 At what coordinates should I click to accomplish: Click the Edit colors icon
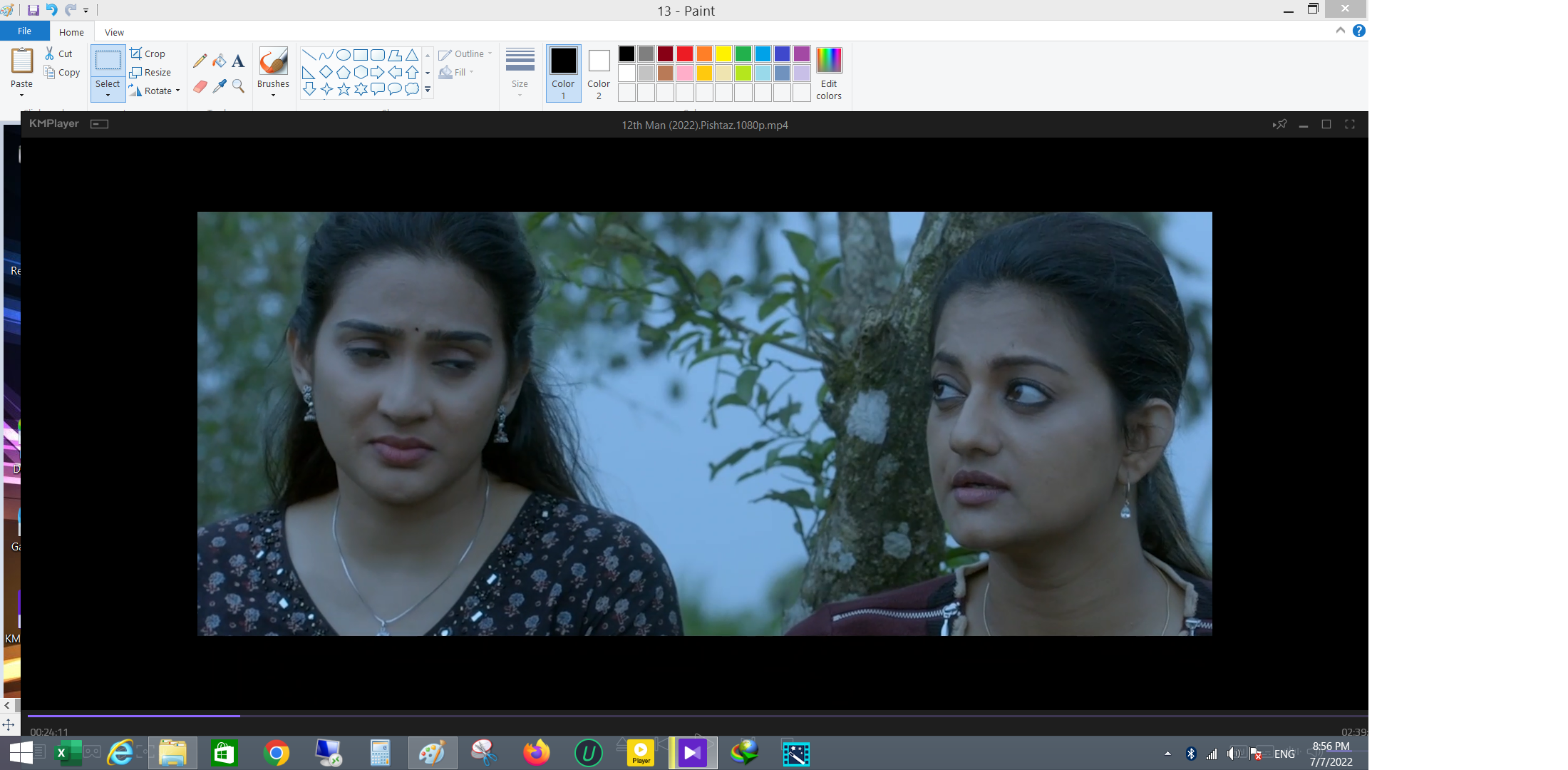click(x=829, y=73)
